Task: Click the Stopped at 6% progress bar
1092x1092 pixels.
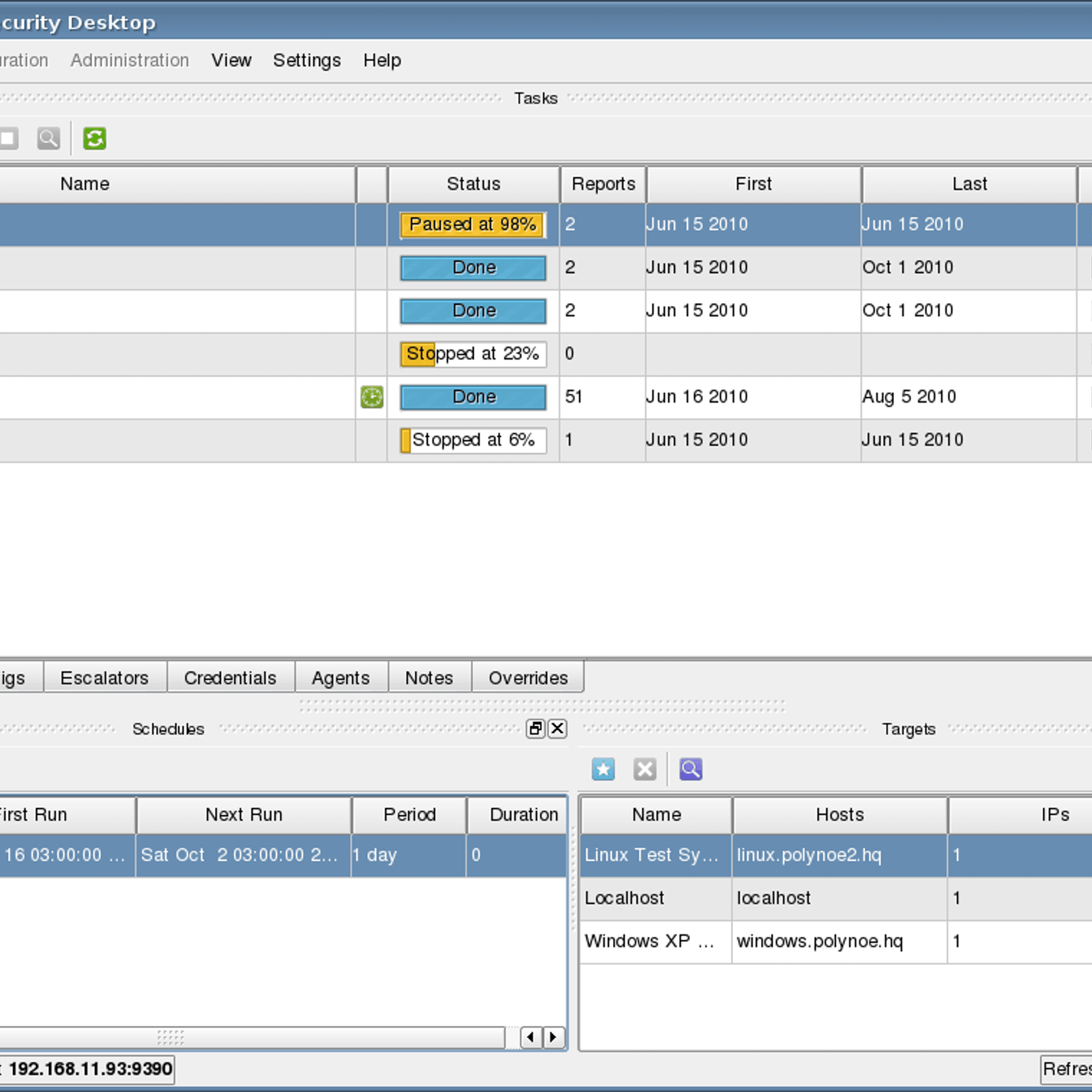Action: (x=473, y=440)
